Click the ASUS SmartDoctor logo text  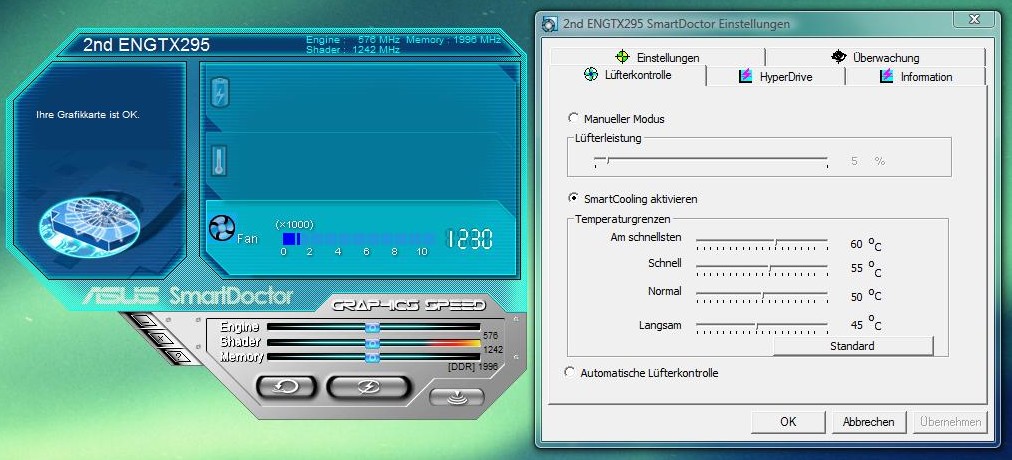click(187, 295)
